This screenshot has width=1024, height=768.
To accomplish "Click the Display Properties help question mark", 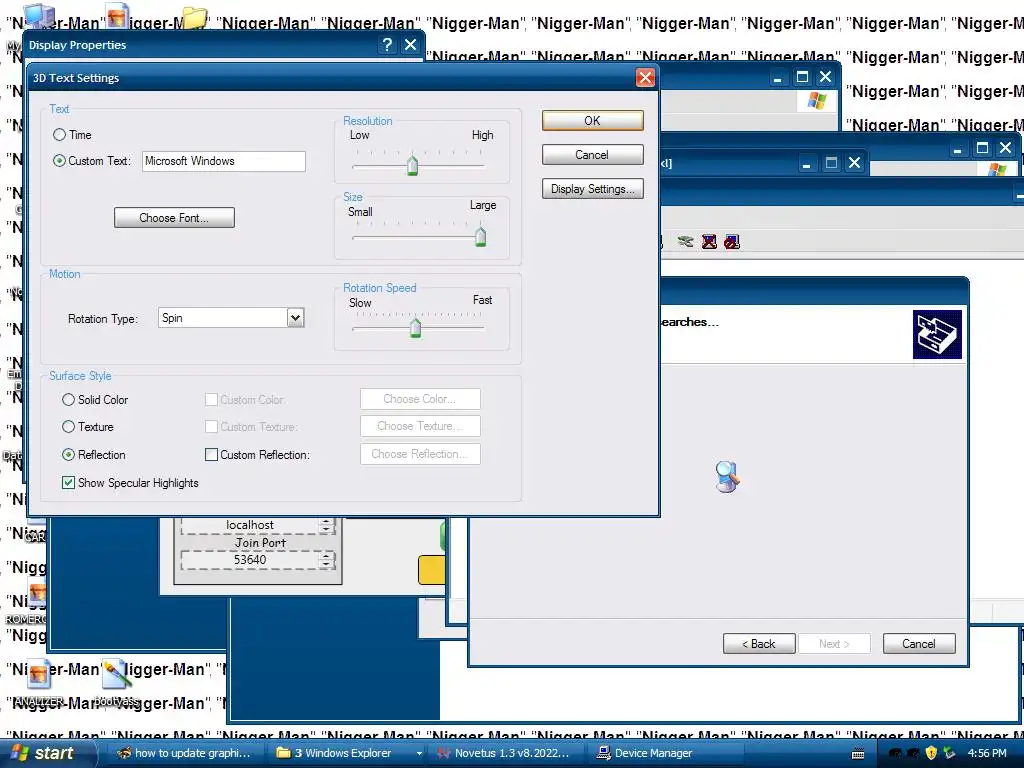I will (387, 44).
